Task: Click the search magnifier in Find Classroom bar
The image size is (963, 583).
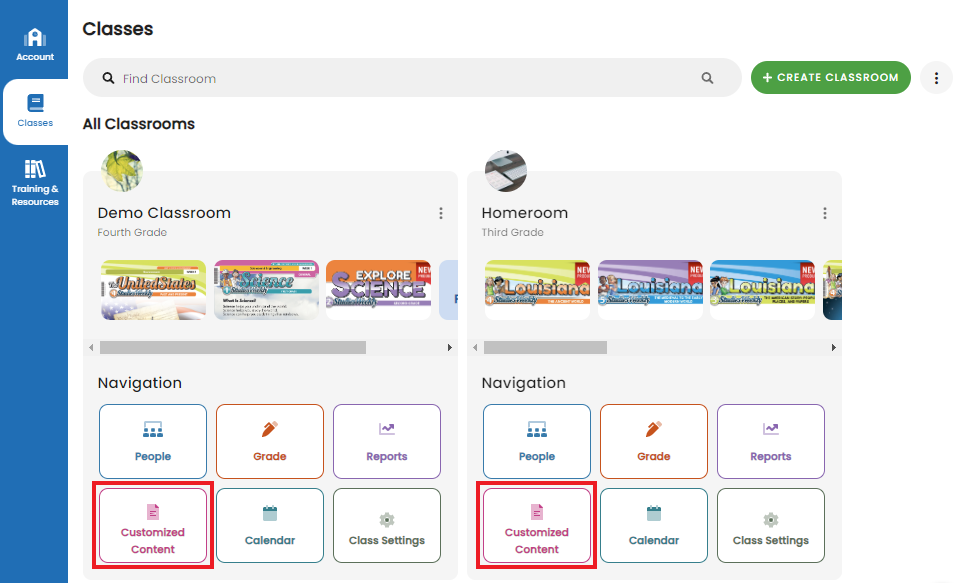Action: [707, 77]
